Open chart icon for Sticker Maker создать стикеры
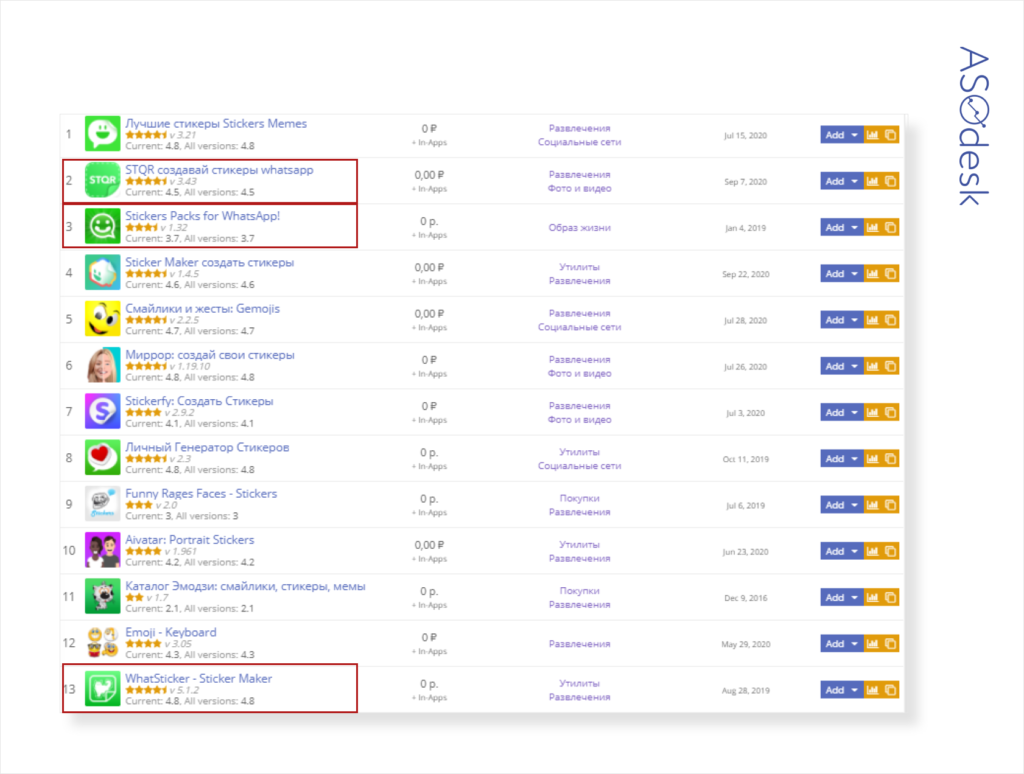Viewport: 1024px width, 774px height. click(x=872, y=274)
